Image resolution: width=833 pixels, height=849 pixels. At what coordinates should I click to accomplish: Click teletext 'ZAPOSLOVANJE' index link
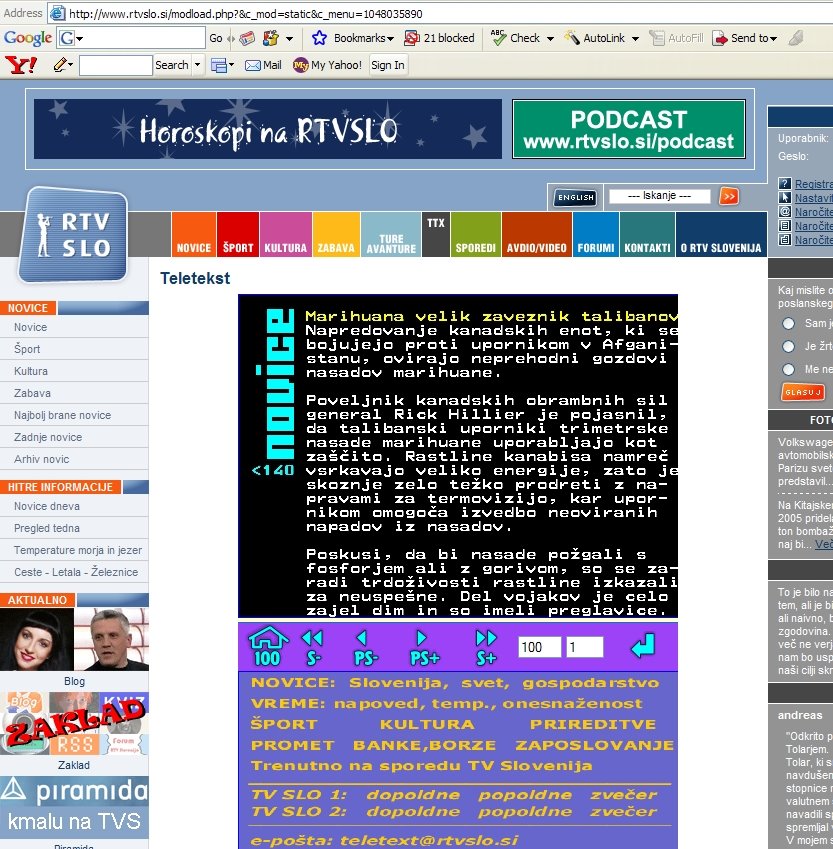pos(594,746)
